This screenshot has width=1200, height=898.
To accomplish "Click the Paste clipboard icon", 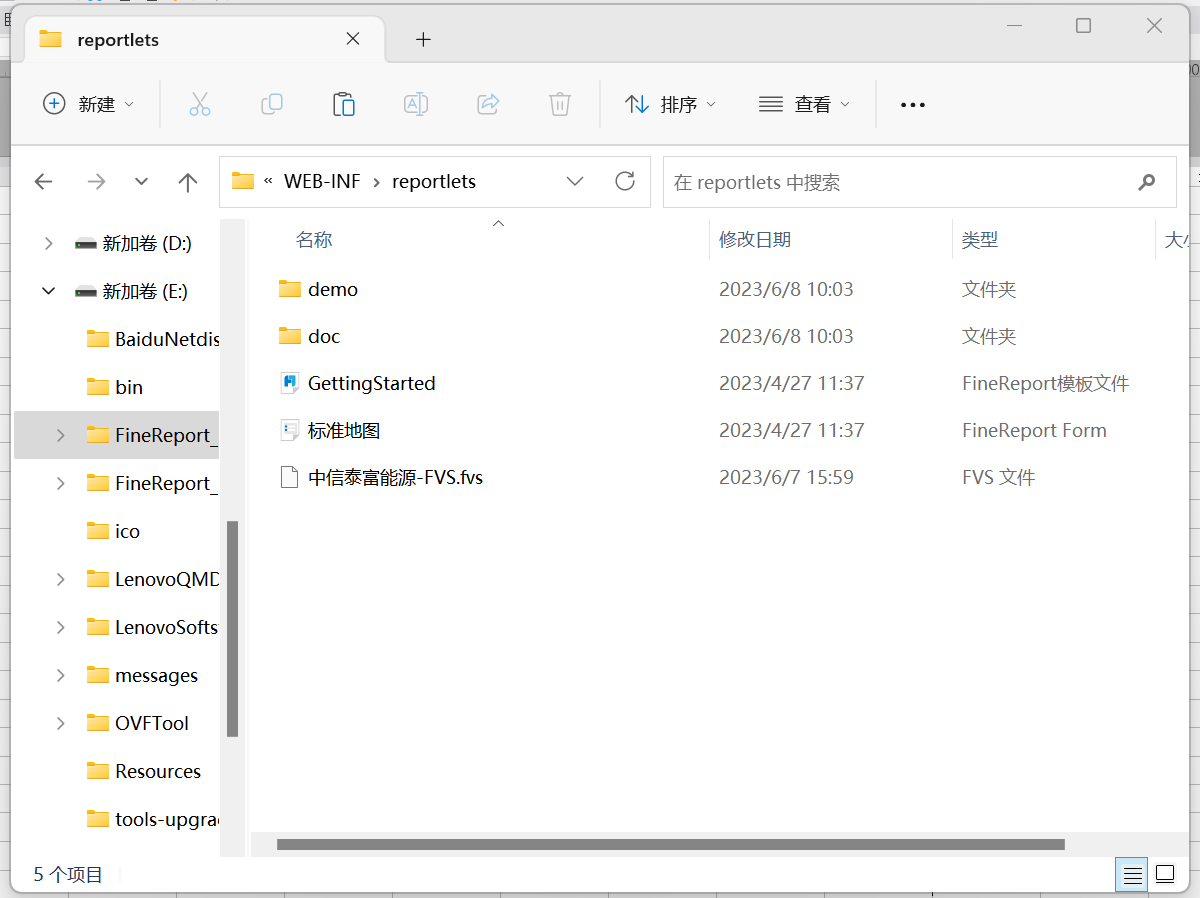I will tap(343, 104).
